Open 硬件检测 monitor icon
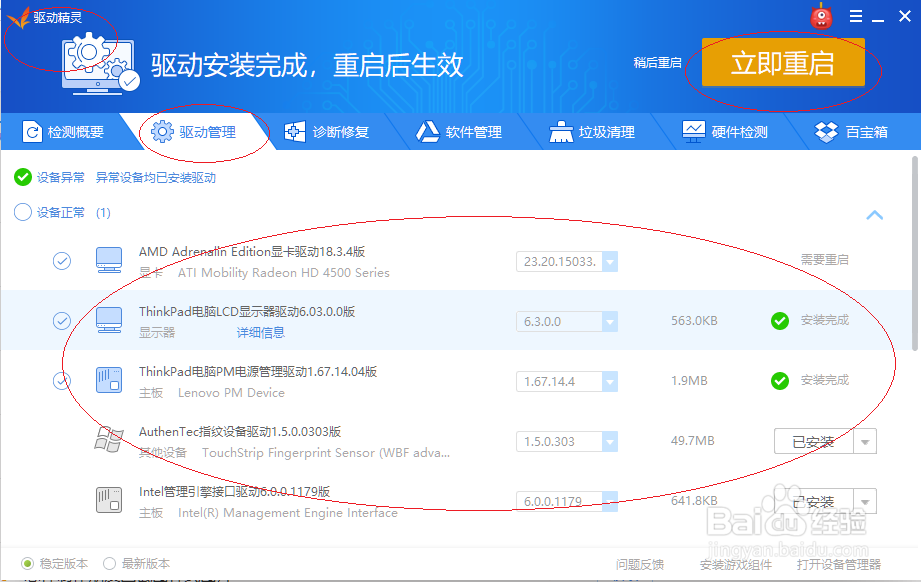 [693, 131]
